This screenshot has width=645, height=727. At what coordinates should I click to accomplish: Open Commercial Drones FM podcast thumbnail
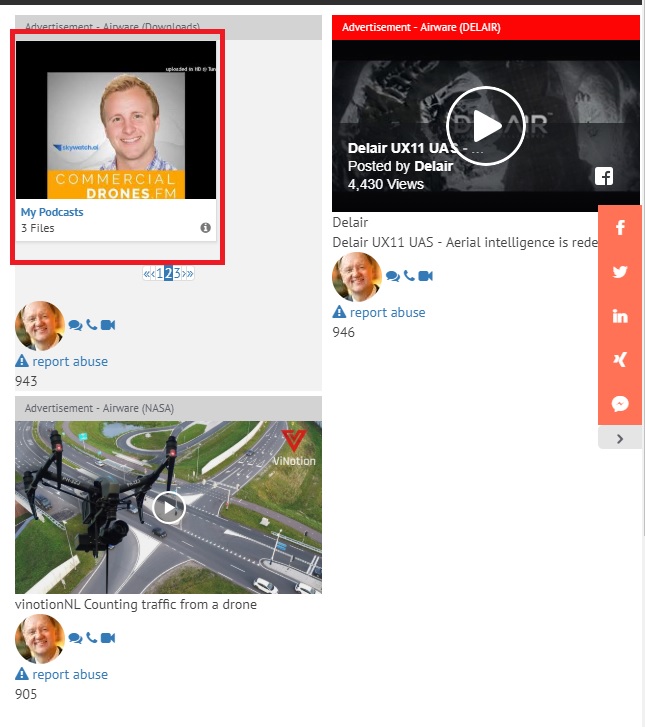[116, 120]
